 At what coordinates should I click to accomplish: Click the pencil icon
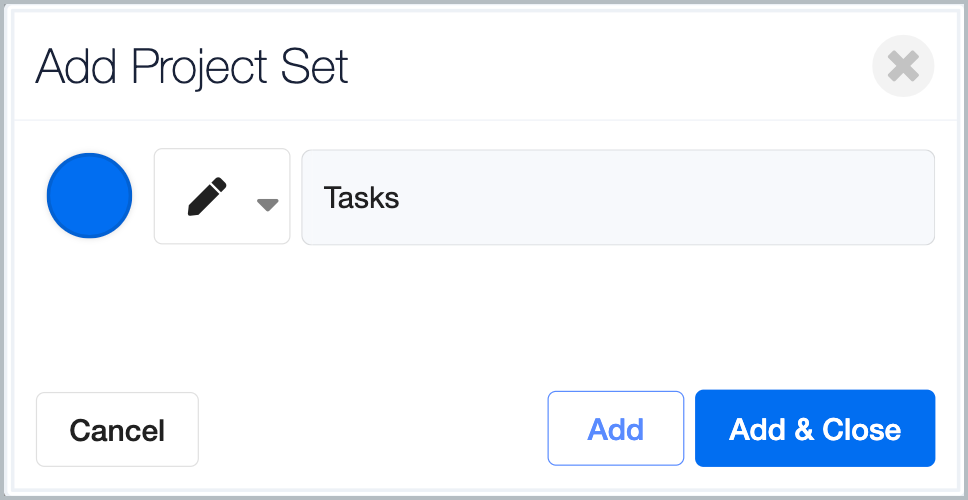[207, 196]
